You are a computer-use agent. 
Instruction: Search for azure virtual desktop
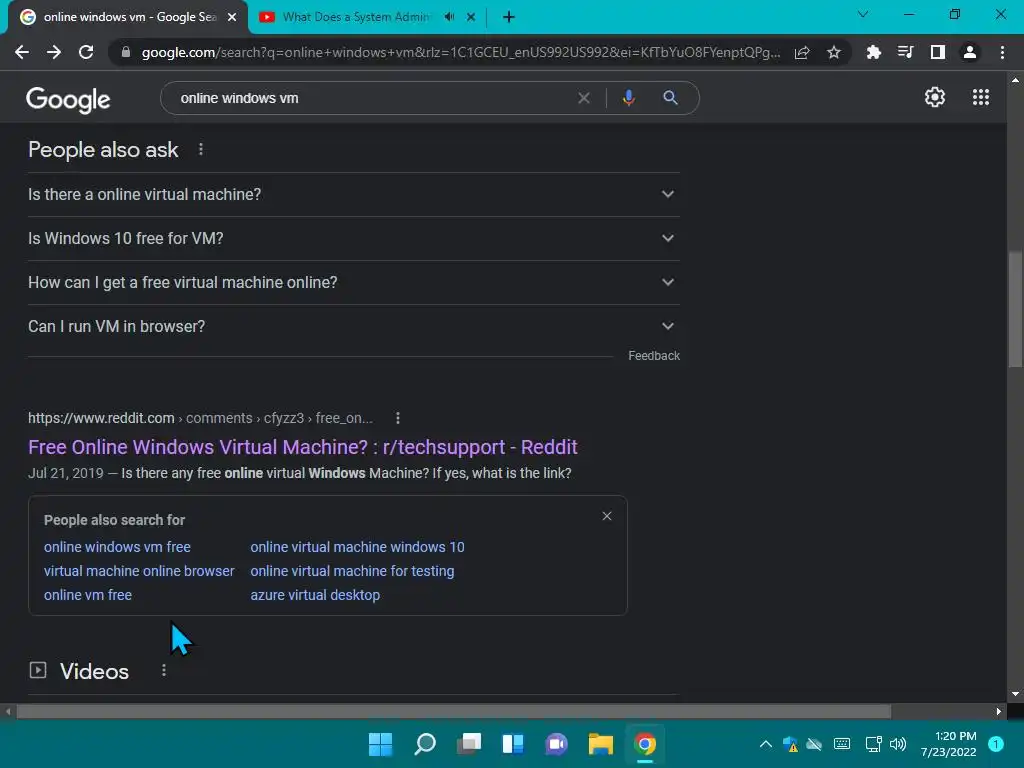tap(315, 595)
